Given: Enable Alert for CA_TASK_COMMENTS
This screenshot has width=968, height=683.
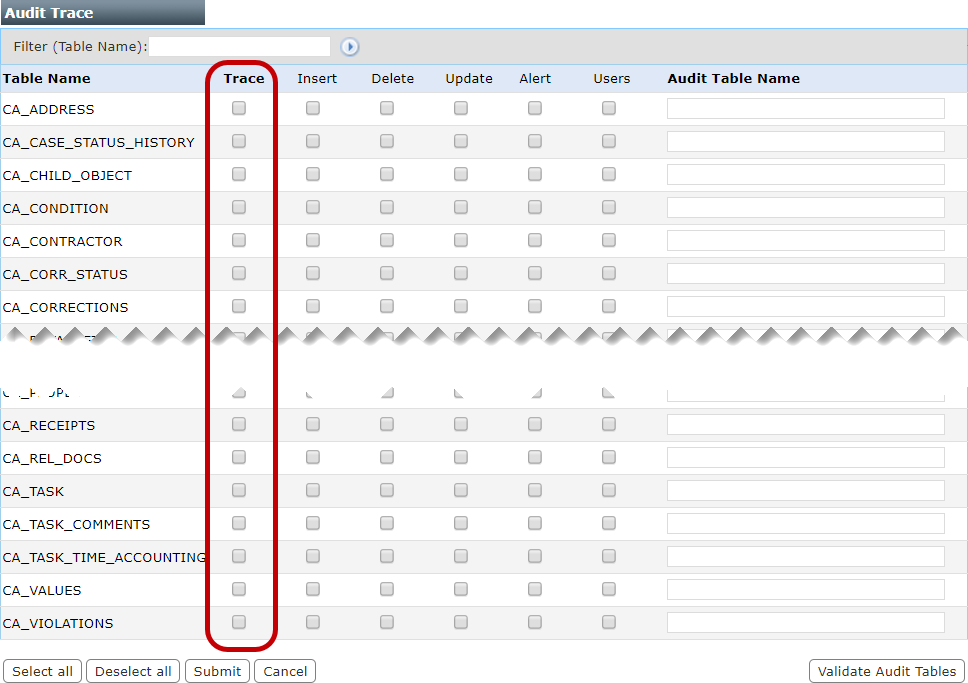Looking at the screenshot, I should (x=535, y=524).
